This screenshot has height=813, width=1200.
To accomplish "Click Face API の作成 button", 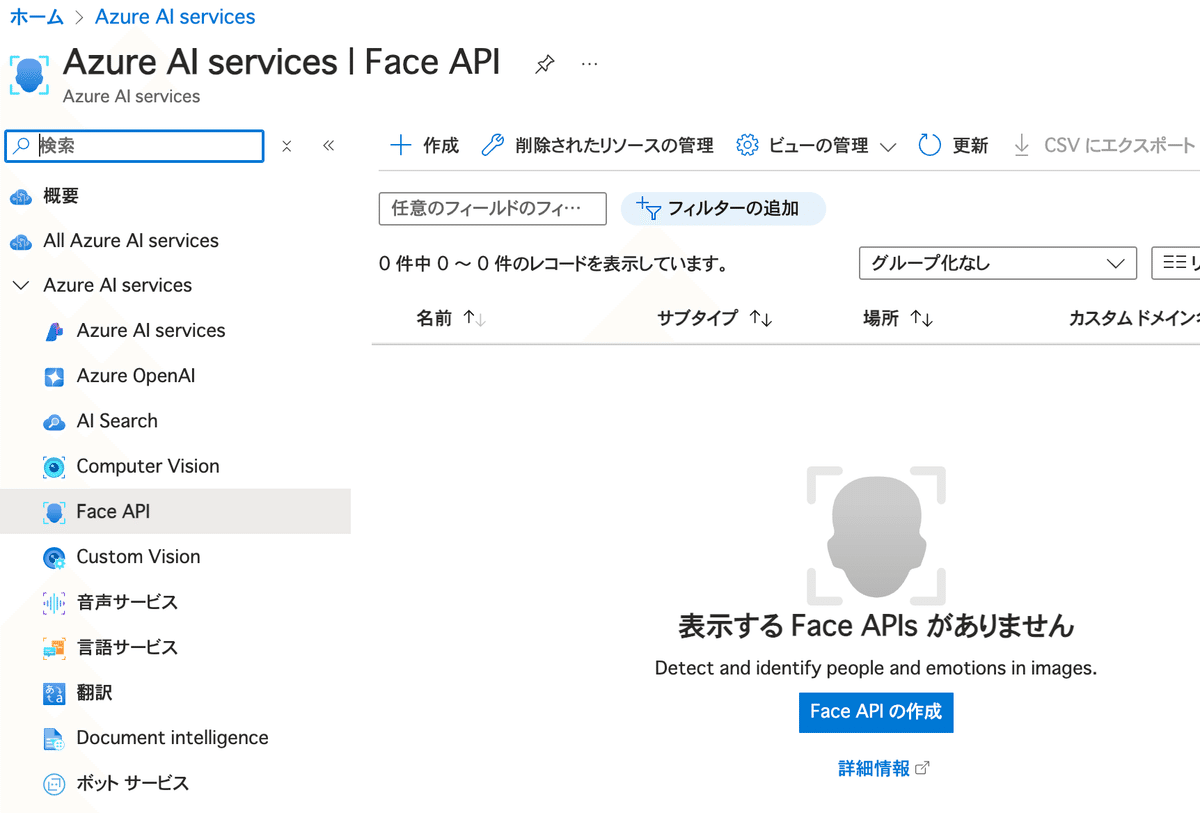I will coord(876,712).
